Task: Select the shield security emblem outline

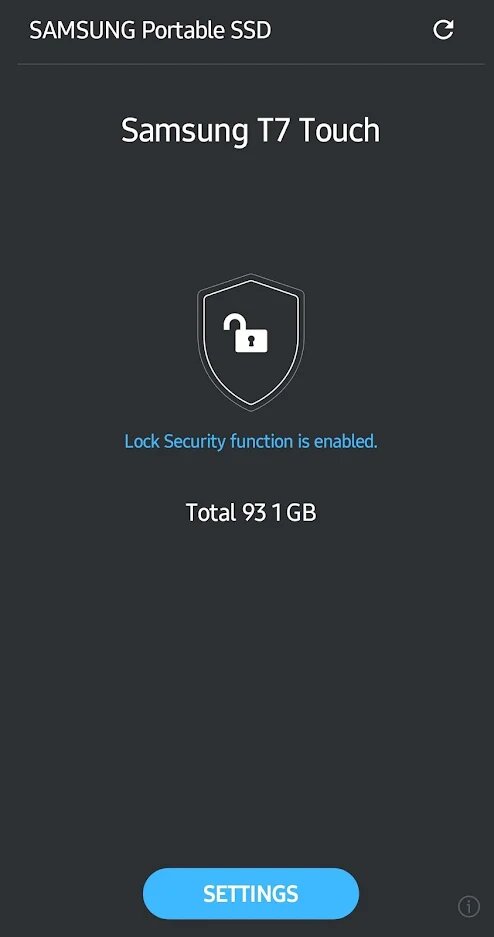Action: [x=250, y=343]
